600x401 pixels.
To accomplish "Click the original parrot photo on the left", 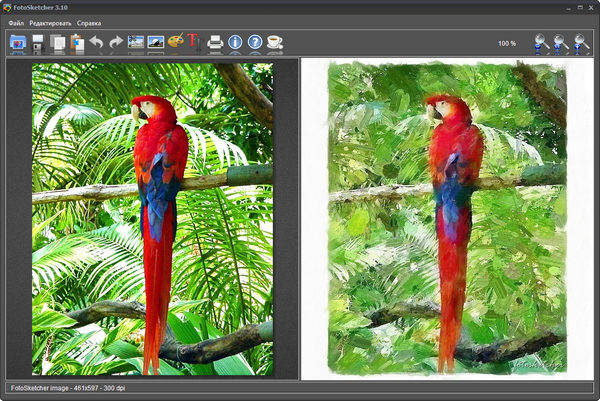I will pos(152,219).
